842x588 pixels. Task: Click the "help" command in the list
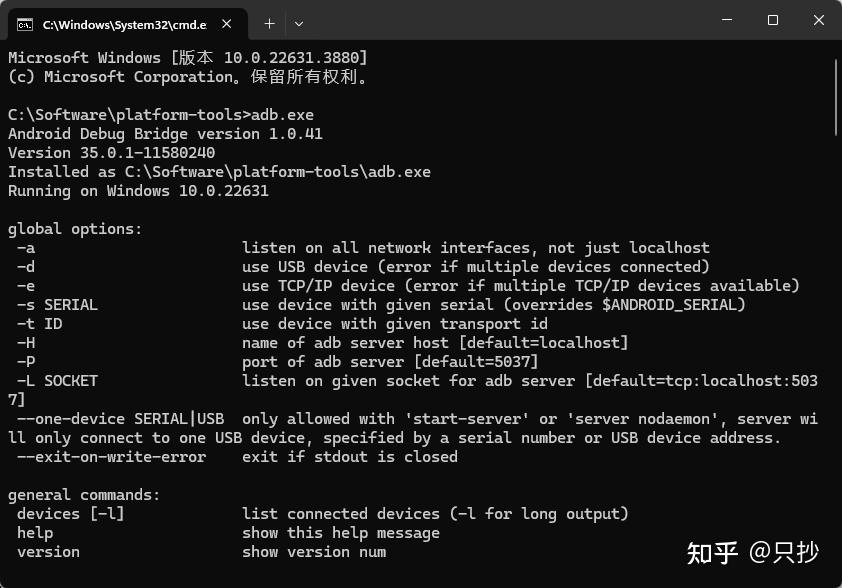[35, 533]
